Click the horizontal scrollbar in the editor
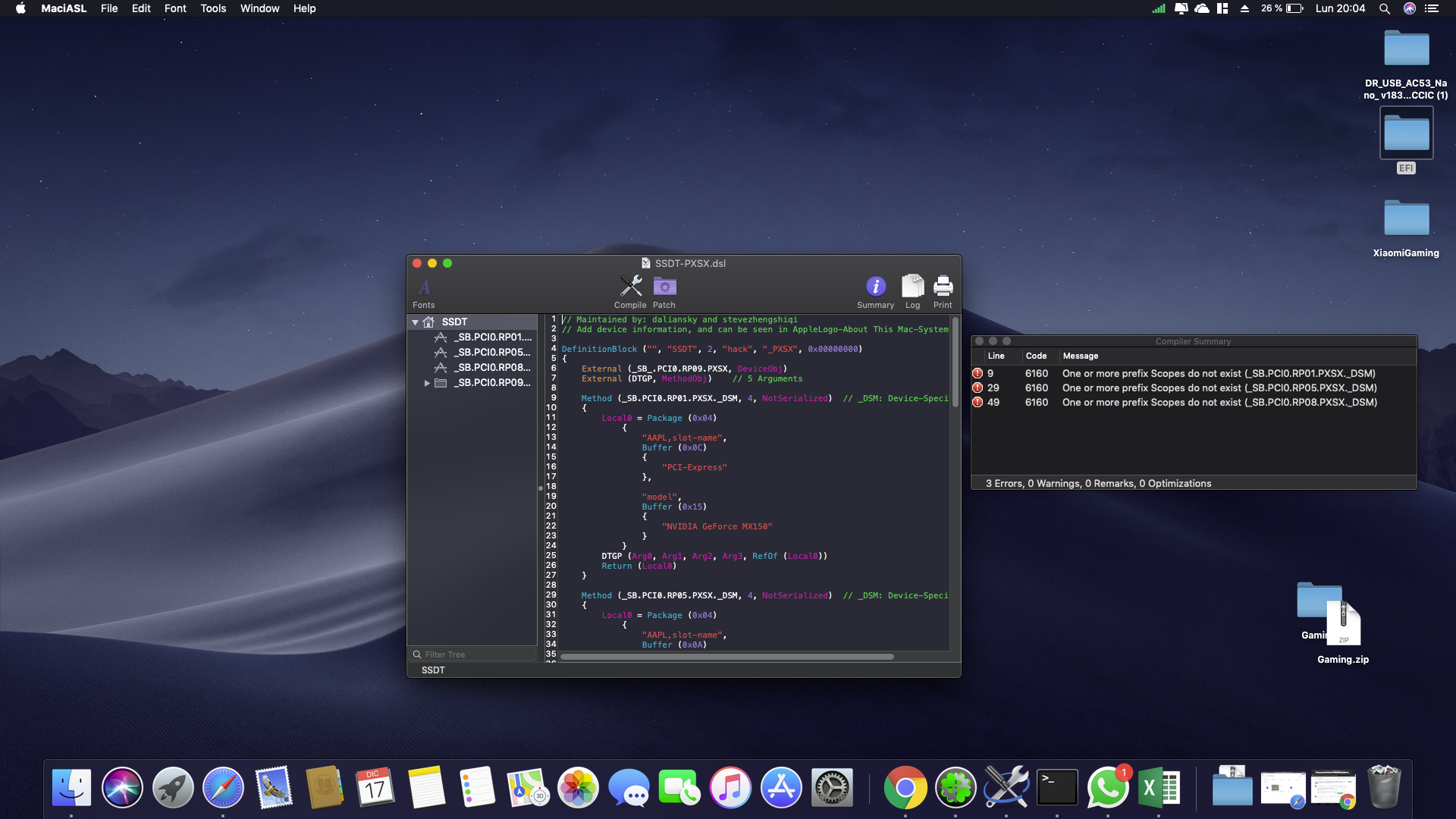Image resolution: width=1456 pixels, height=819 pixels. point(726,657)
